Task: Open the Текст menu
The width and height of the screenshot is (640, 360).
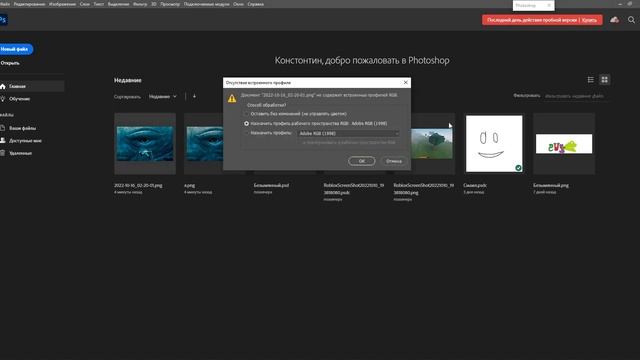Action: (x=99, y=4)
